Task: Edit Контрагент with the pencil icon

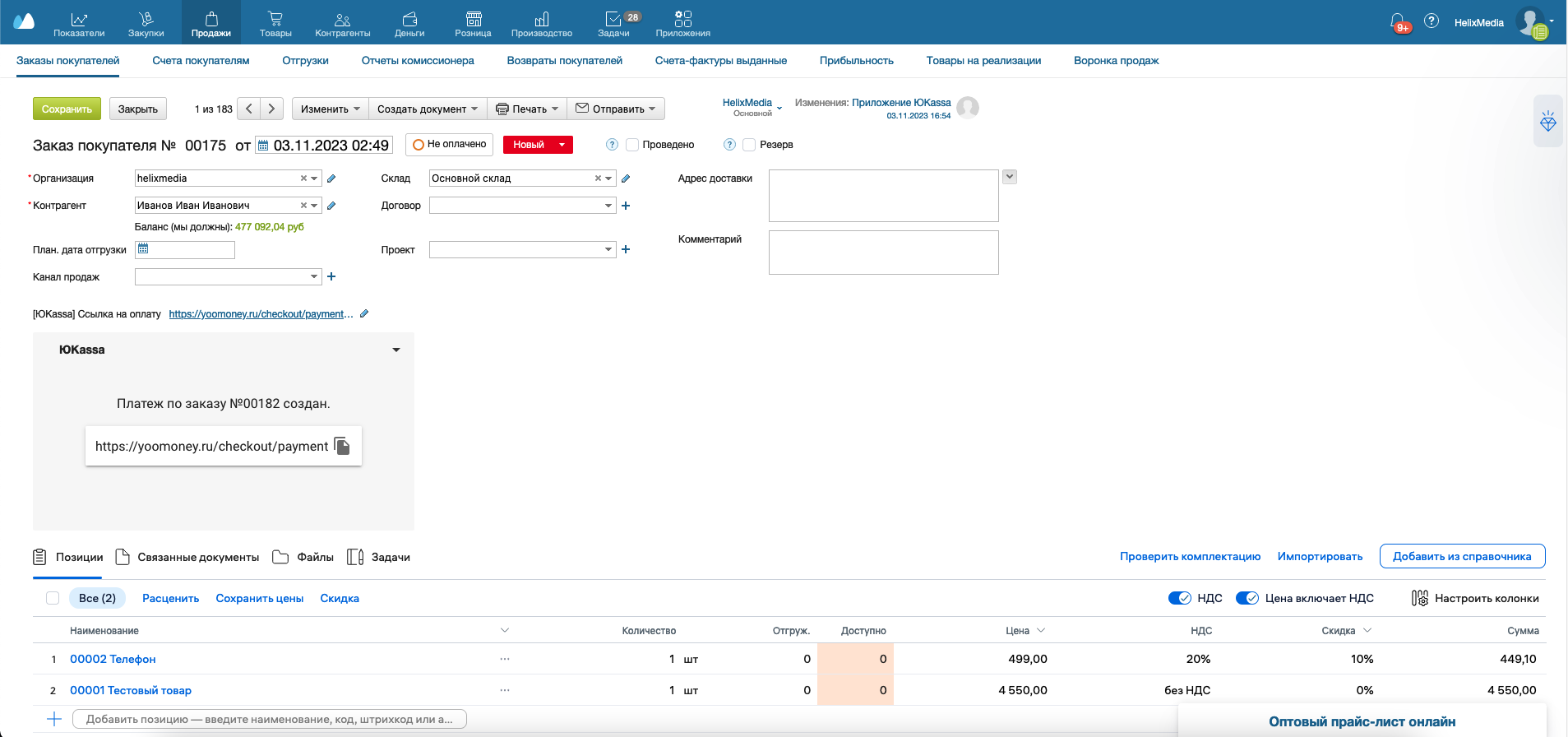Action: (x=331, y=206)
